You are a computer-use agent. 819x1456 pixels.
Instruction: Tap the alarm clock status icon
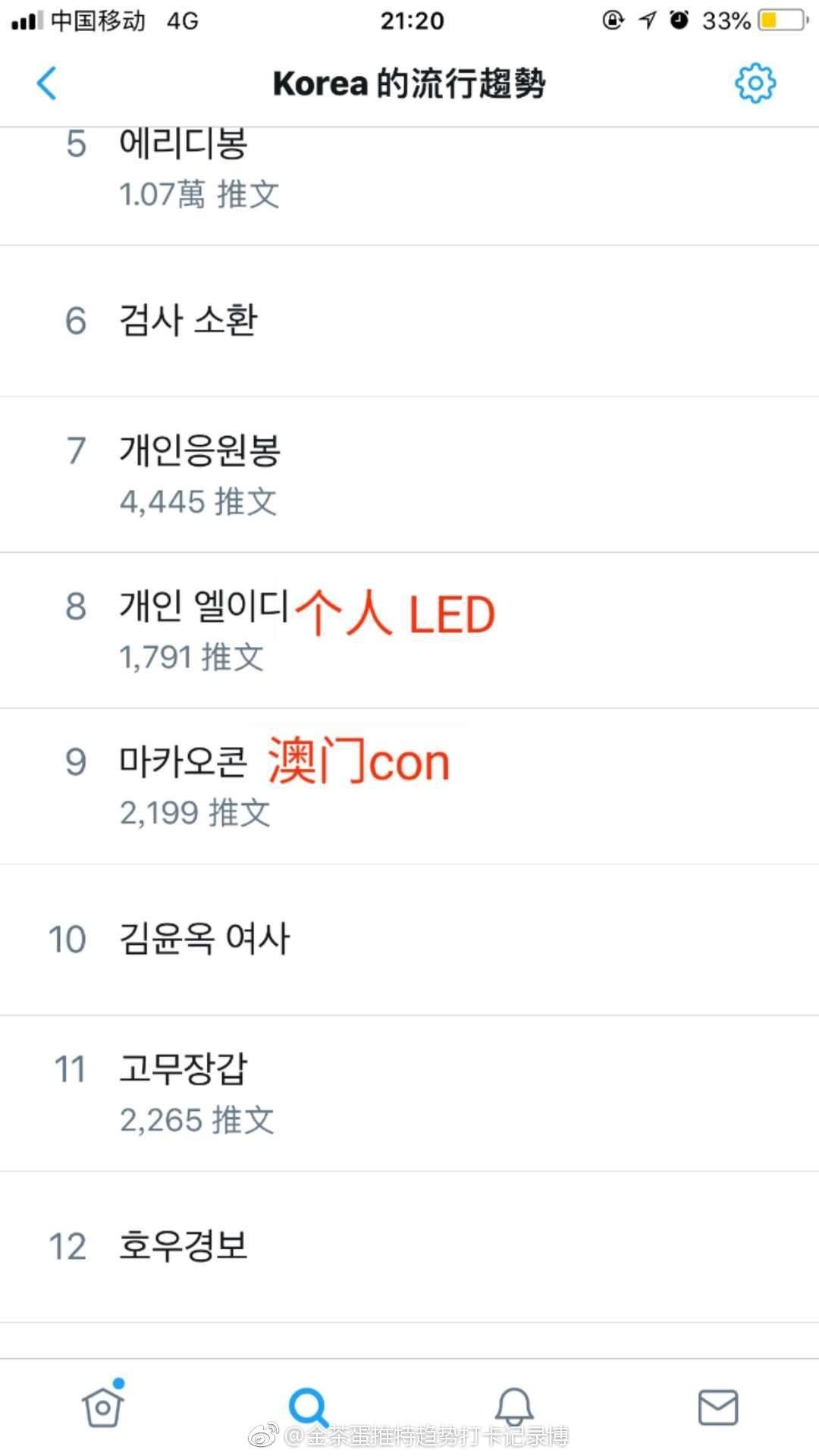[679, 20]
